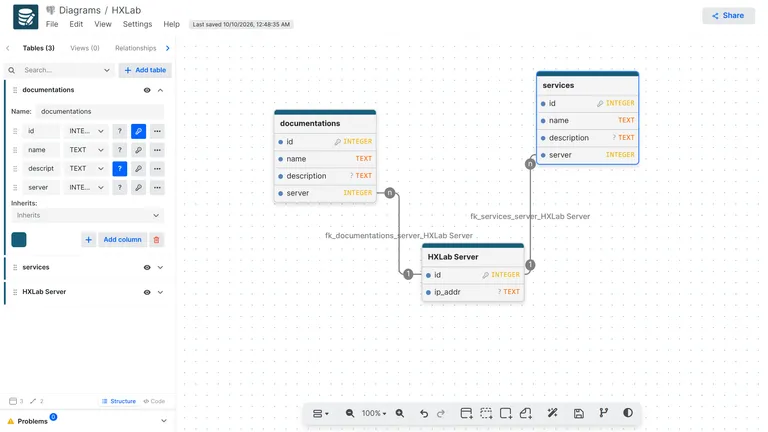Toggle dark mode contrast icon
The height and width of the screenshot is (432, 768).
[628, 413]
